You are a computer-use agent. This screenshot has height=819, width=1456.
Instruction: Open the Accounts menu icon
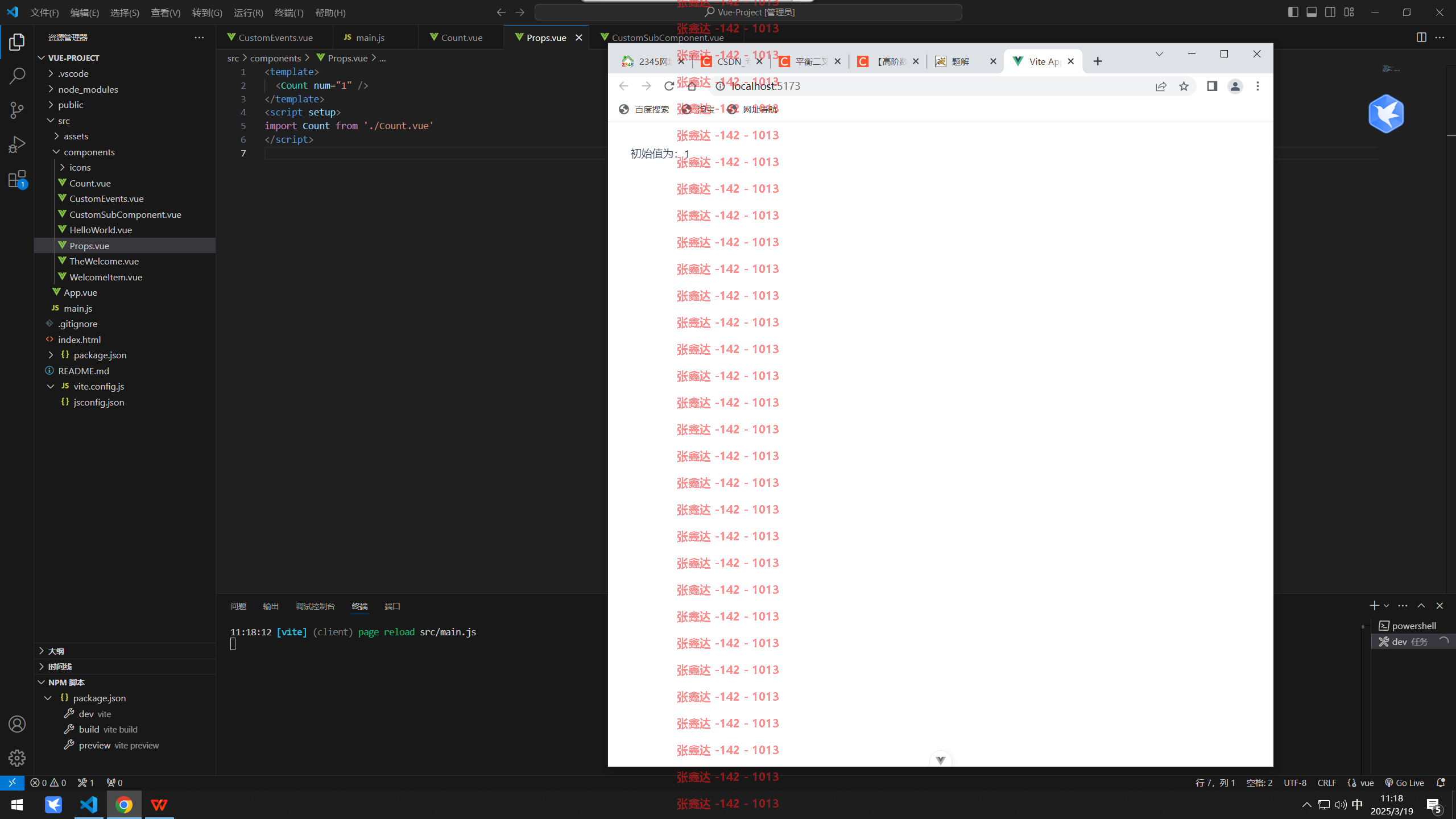pos(17,724)
